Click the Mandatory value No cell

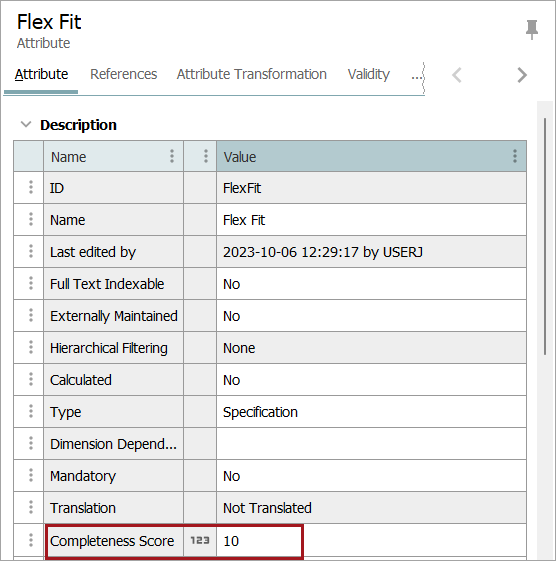tap(371, 475)
